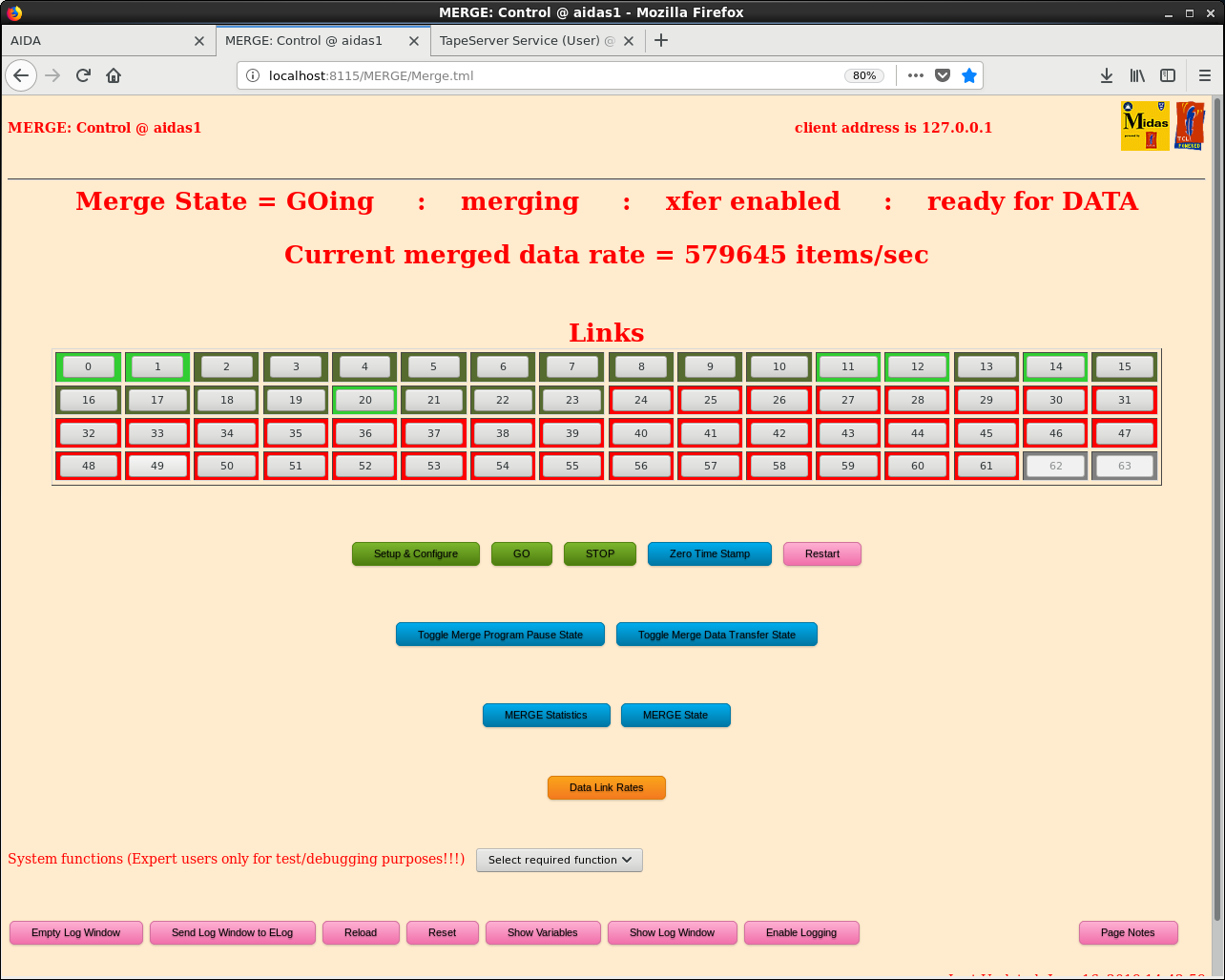Open the Firefox hamburger menu
Viewport: 1225px width, 980px height.
point(1204,75)
